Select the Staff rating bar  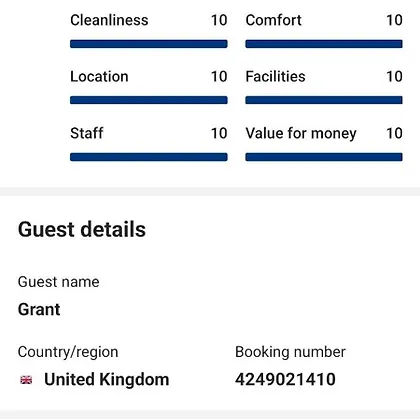pos(149,157)
